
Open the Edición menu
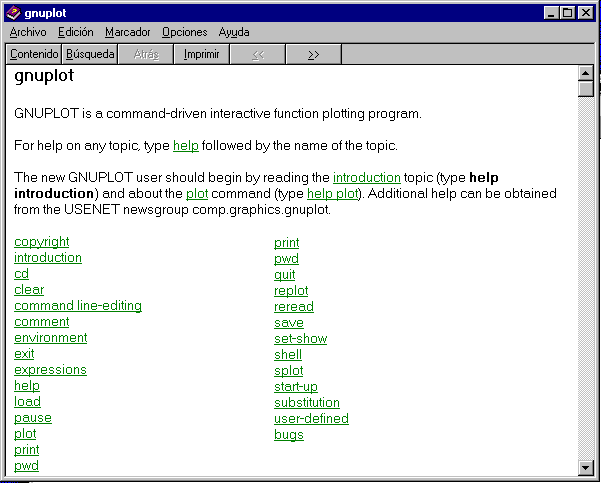point(76,32)
